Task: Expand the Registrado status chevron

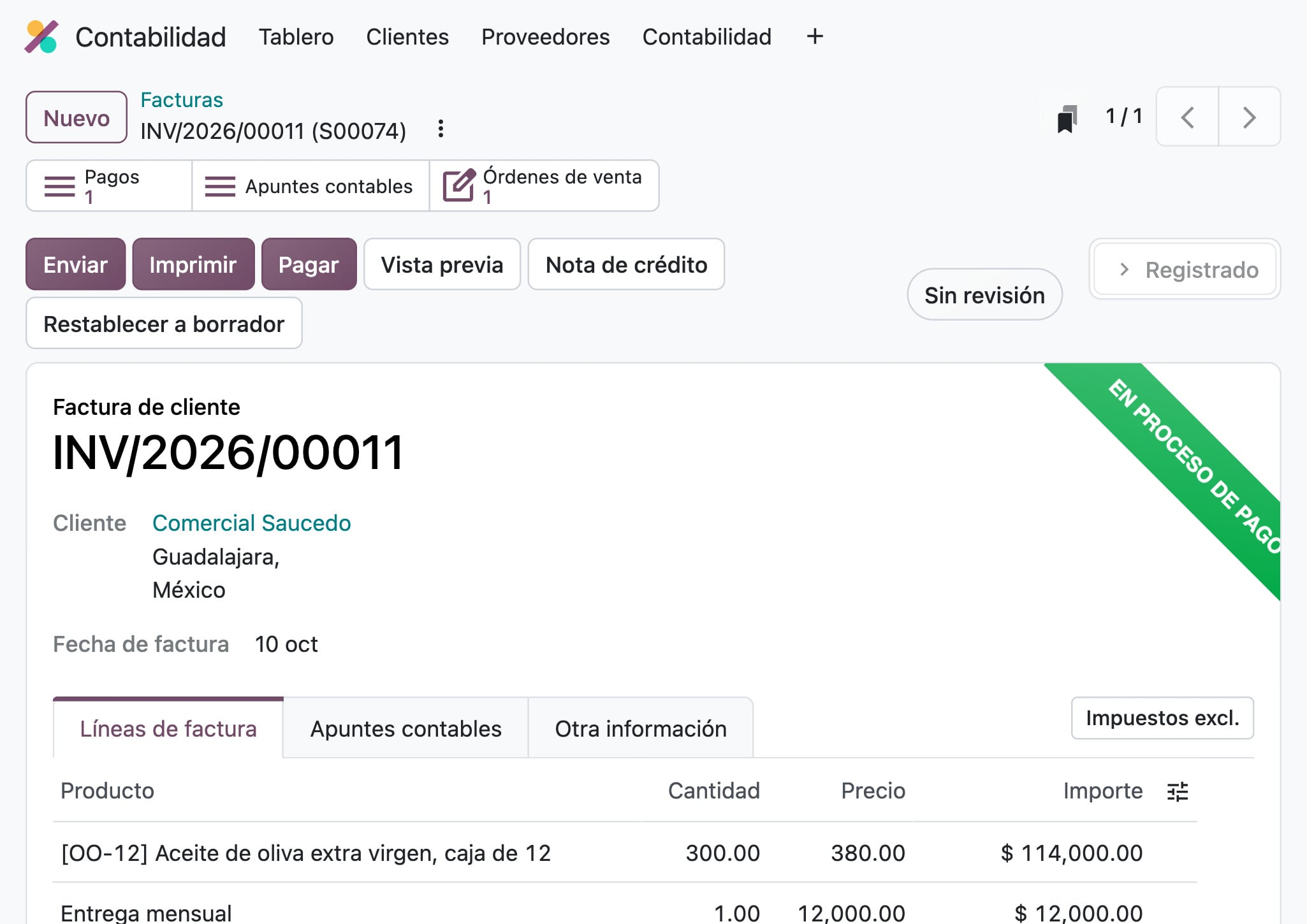Action: (x=1124, y=270)
